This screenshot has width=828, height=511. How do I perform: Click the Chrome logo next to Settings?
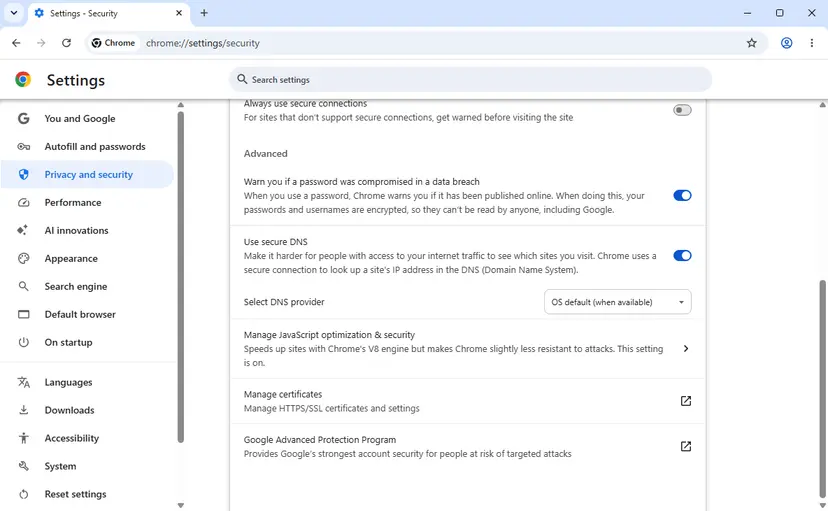click(x=23, y=80)
